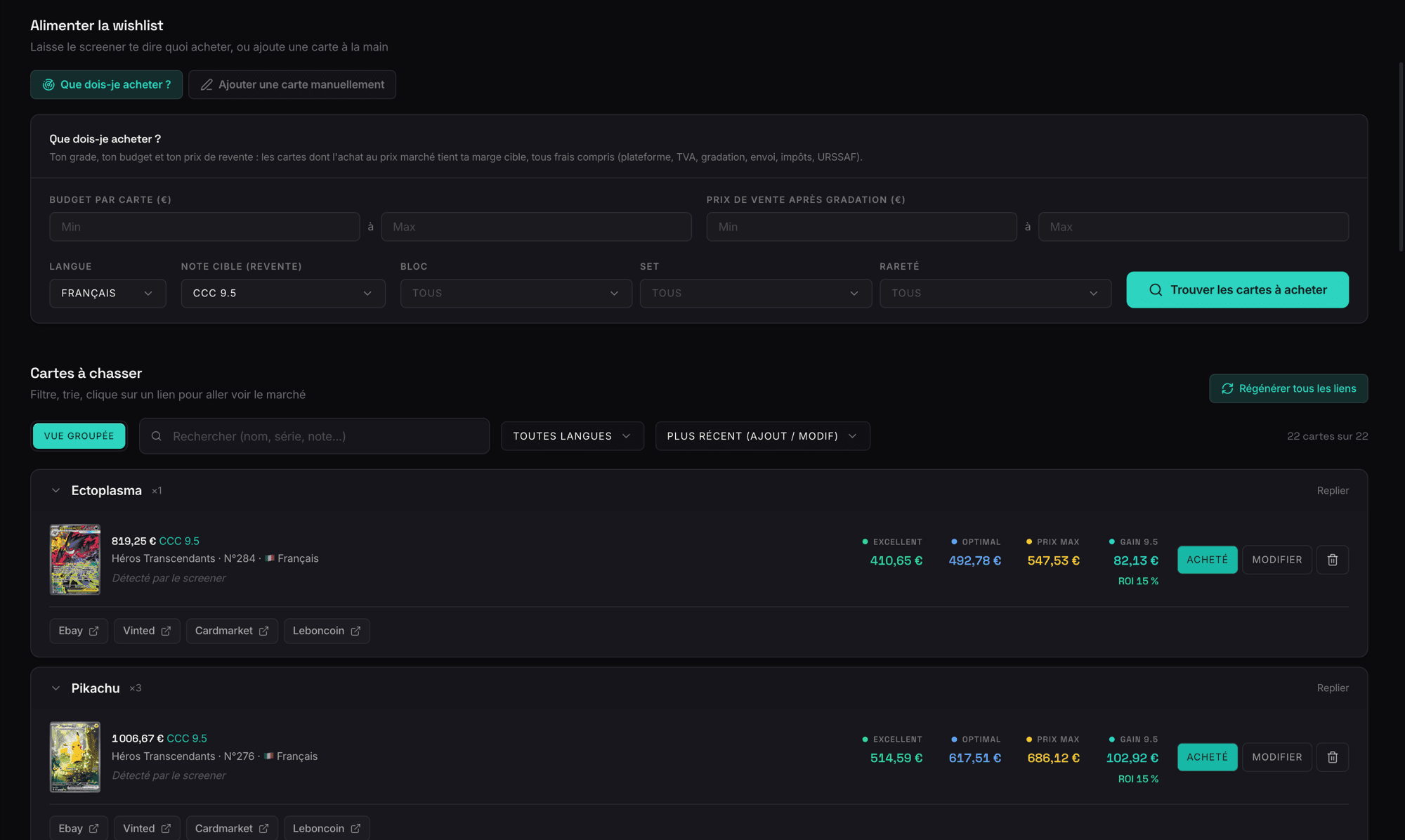Click the magnifier icon in Trouver button
Screen dimensions: 1405x840
(1156, 289)
